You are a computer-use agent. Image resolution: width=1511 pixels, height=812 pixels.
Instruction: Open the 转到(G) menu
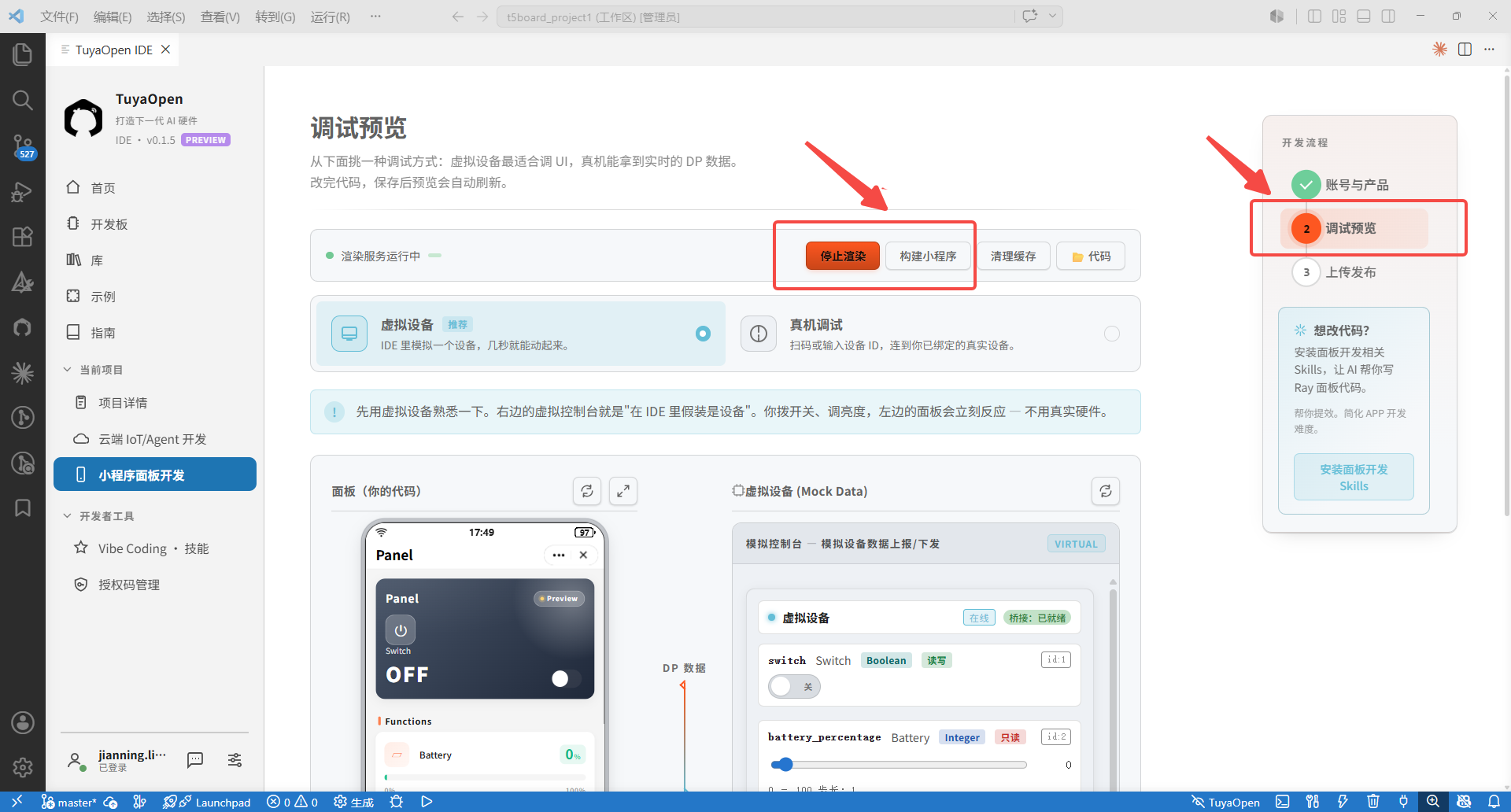click(275, 17)
